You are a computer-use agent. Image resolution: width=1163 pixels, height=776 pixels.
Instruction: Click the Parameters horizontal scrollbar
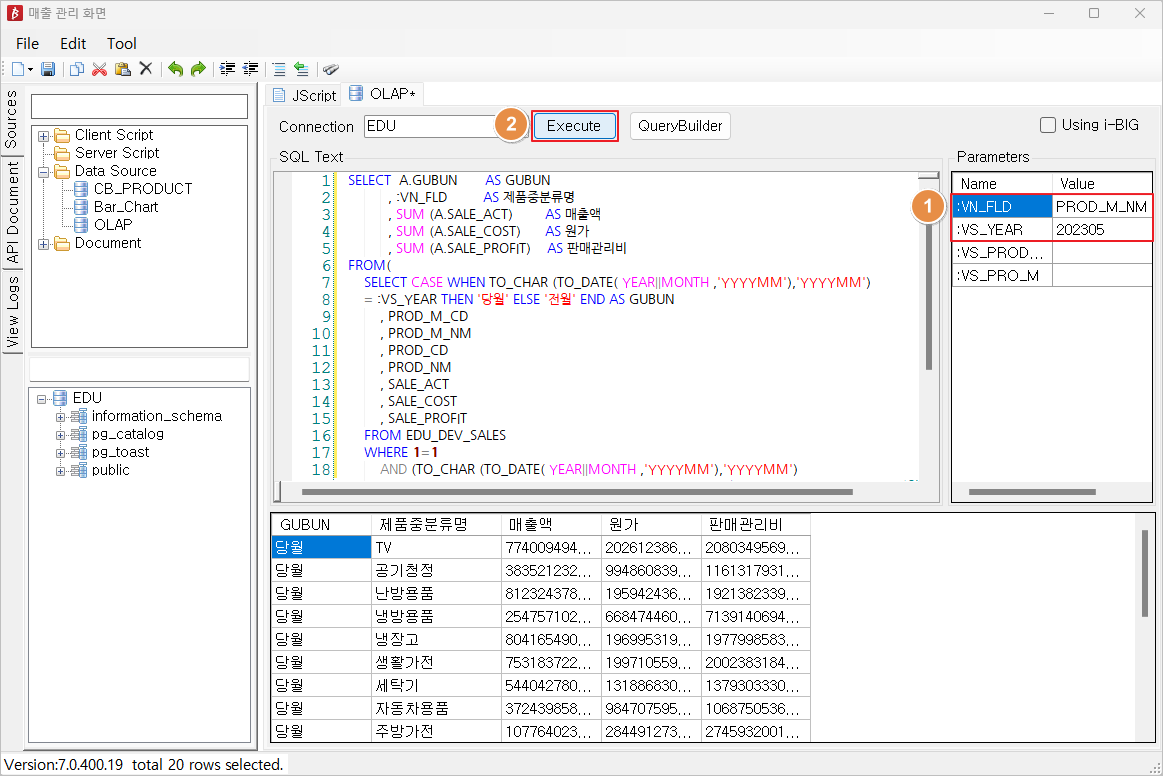tap(1032, 492)
